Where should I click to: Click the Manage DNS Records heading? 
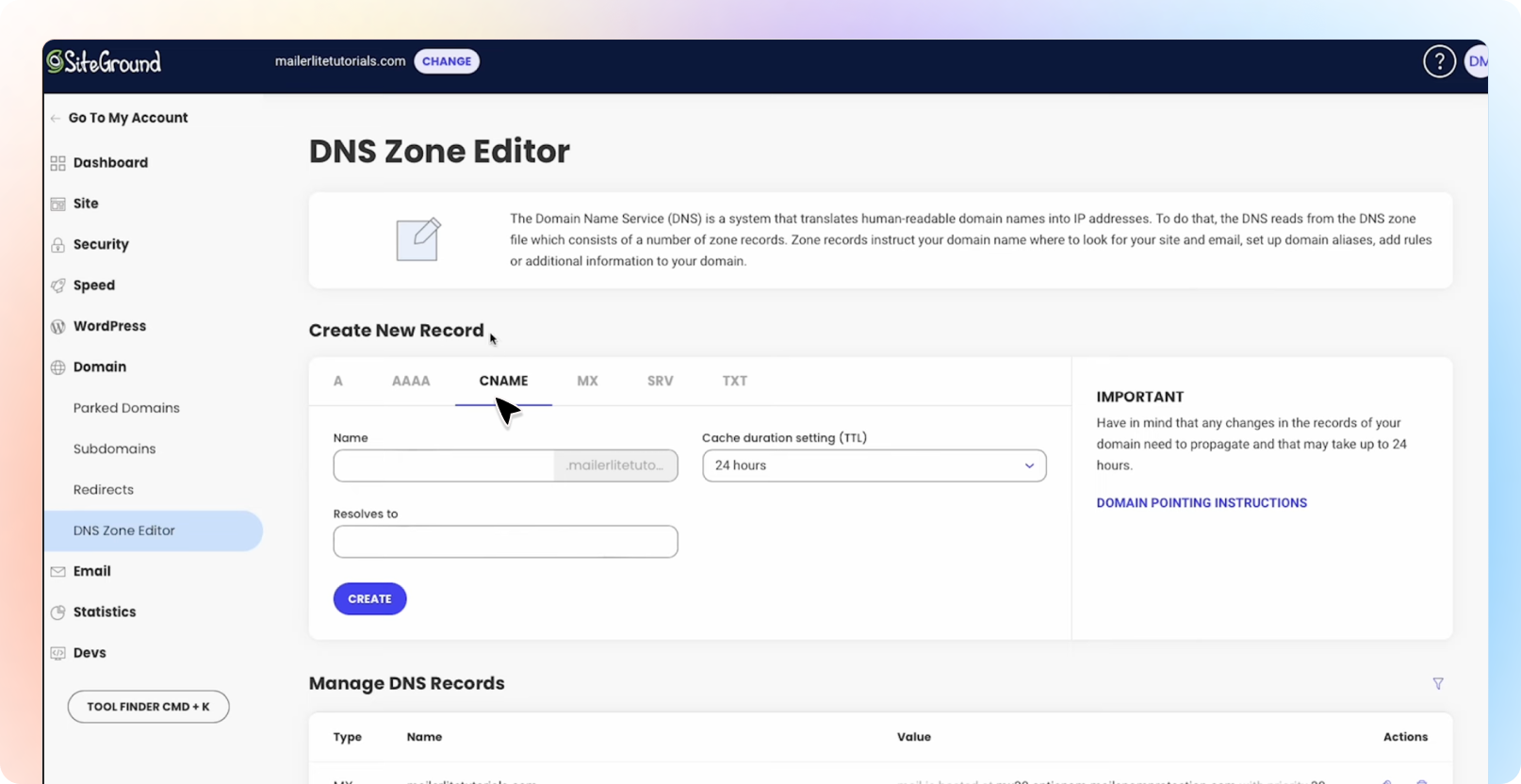[407, 683]
